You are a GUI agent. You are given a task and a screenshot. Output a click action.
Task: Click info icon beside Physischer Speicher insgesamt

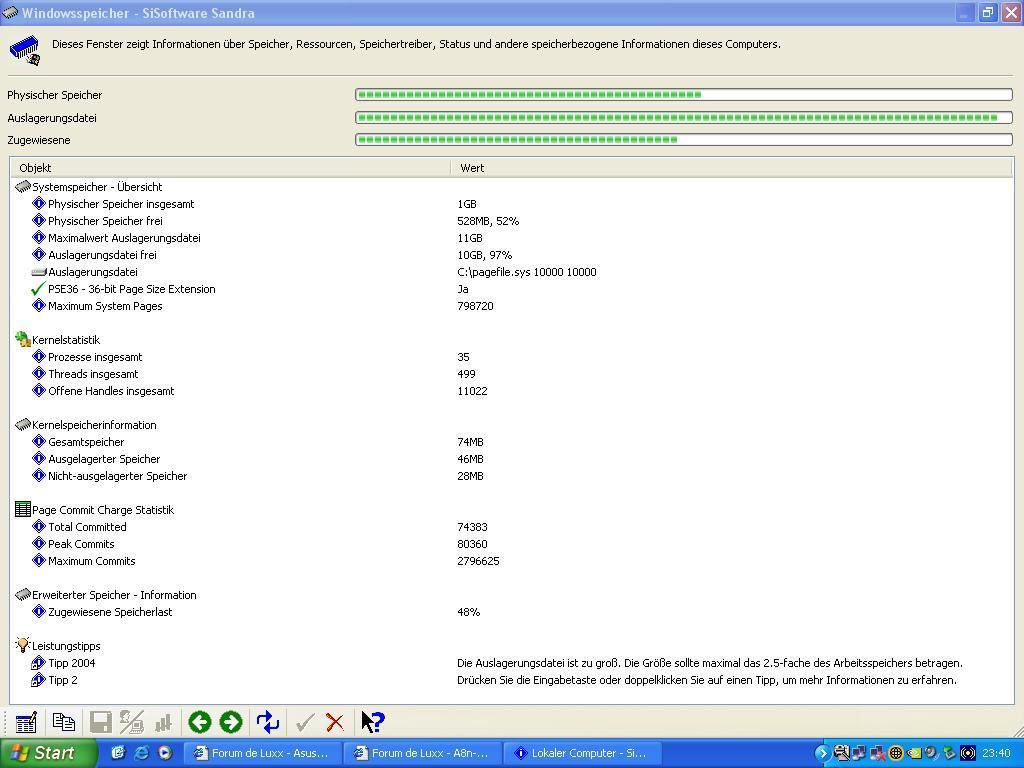tap(39, 204)
